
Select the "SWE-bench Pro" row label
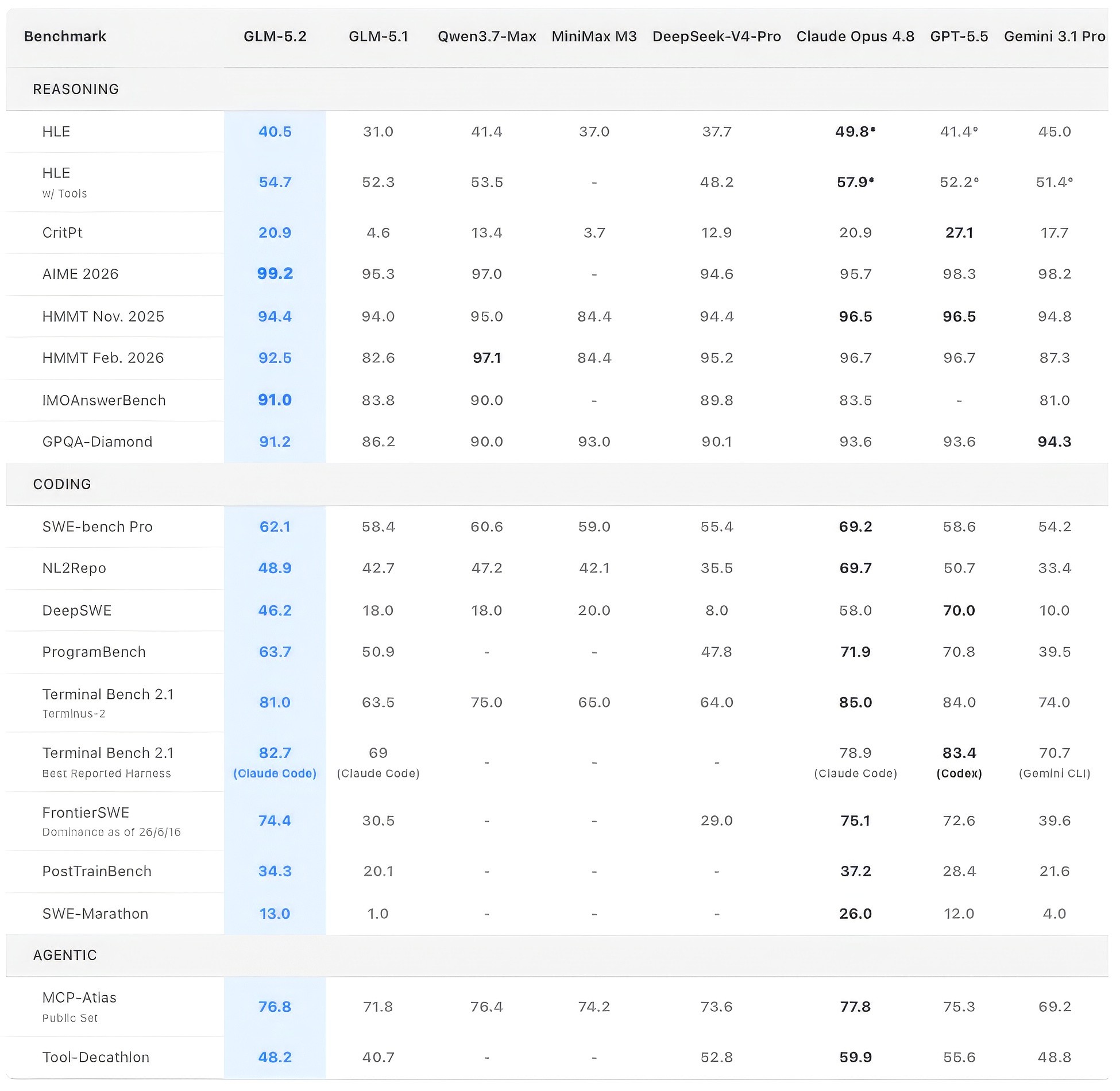98,527
